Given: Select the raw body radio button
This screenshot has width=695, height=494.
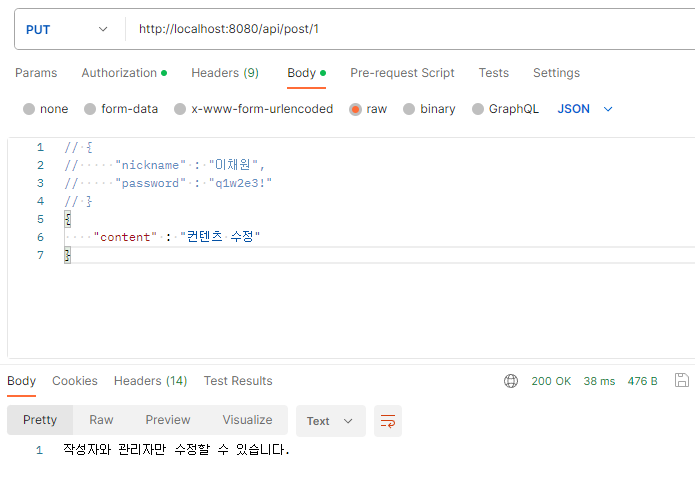Looking at the screenshot, I should 355,109.
